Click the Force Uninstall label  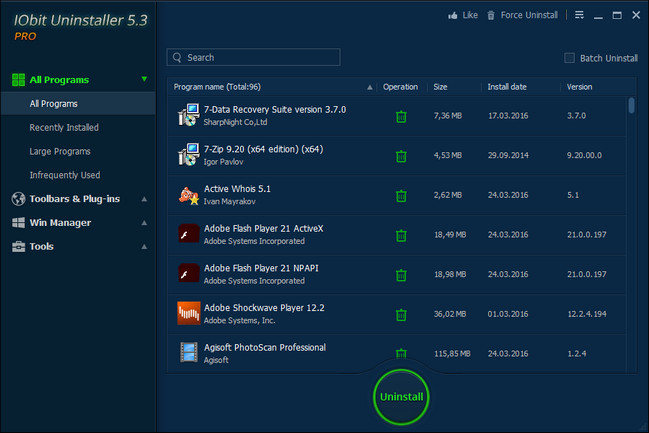click(529, 15)
